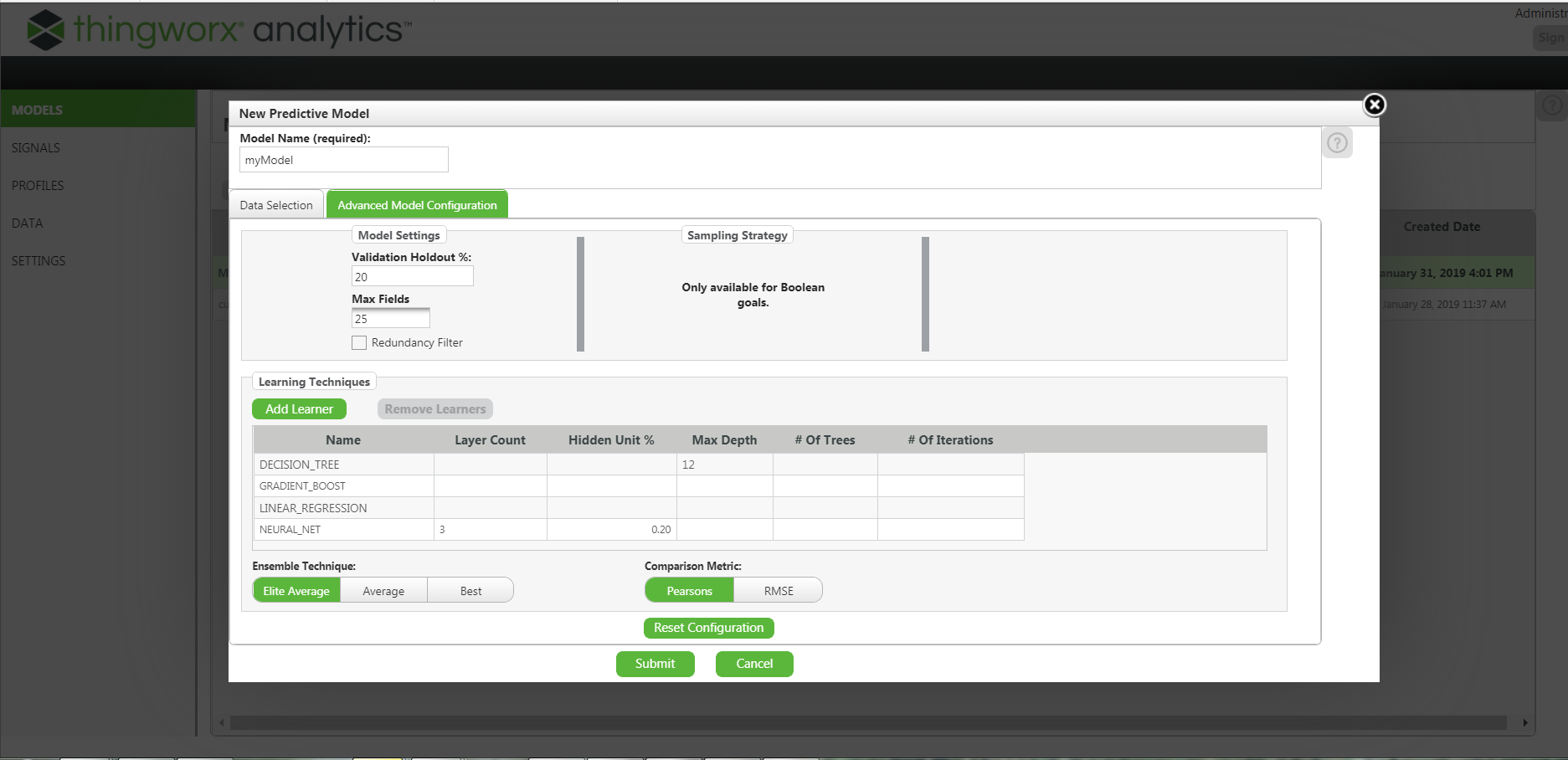Open the SIGNALS section in the sidebar
Viewport: 1568px width, 760px height.
pyautogui.click(x=36, y=147)
